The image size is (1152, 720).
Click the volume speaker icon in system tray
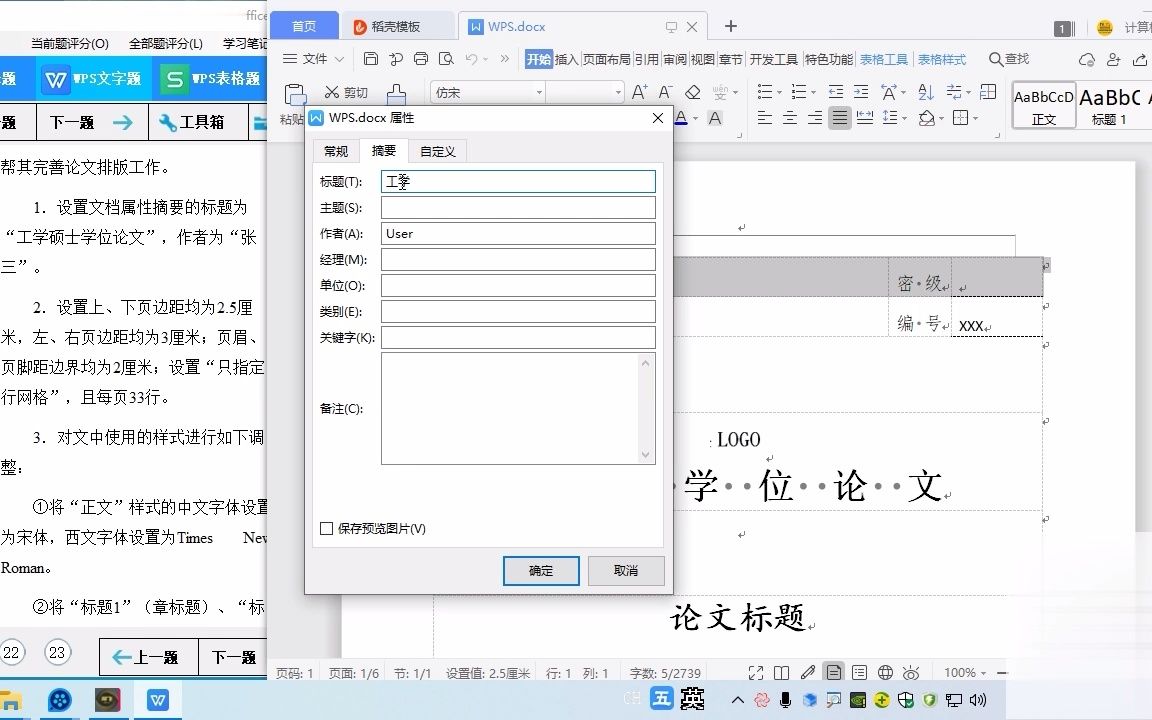tap(978, 699)
